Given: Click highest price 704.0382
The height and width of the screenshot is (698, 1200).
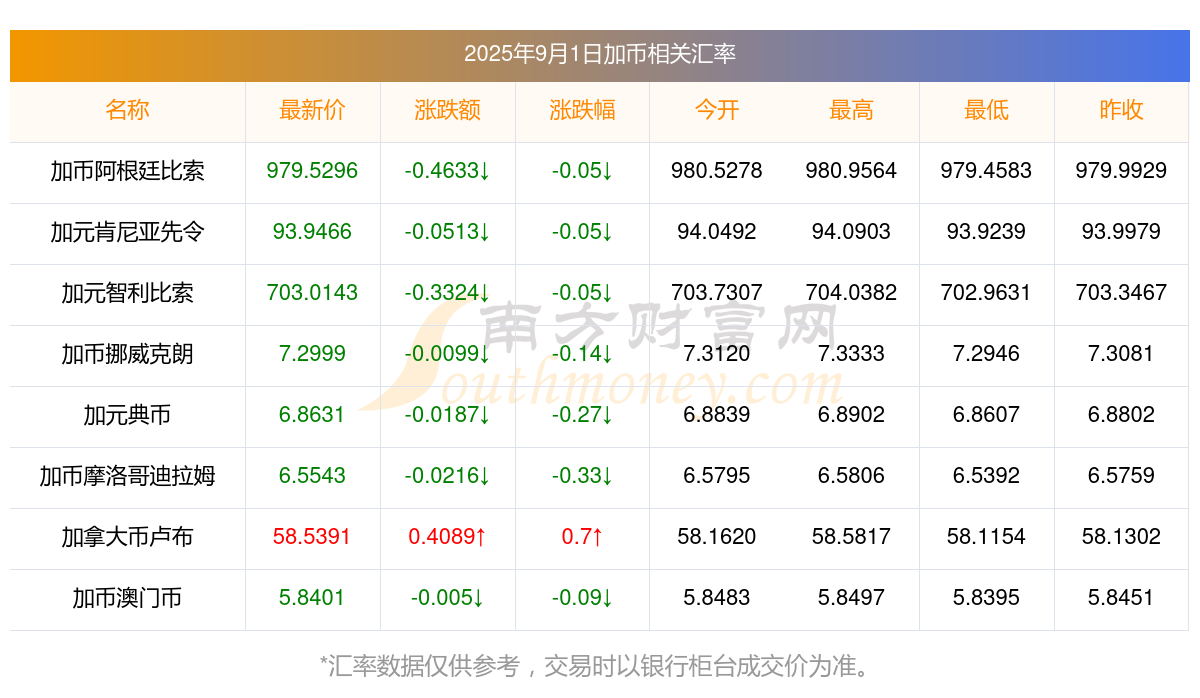Looking at the screenshot, I should (851, 293).
